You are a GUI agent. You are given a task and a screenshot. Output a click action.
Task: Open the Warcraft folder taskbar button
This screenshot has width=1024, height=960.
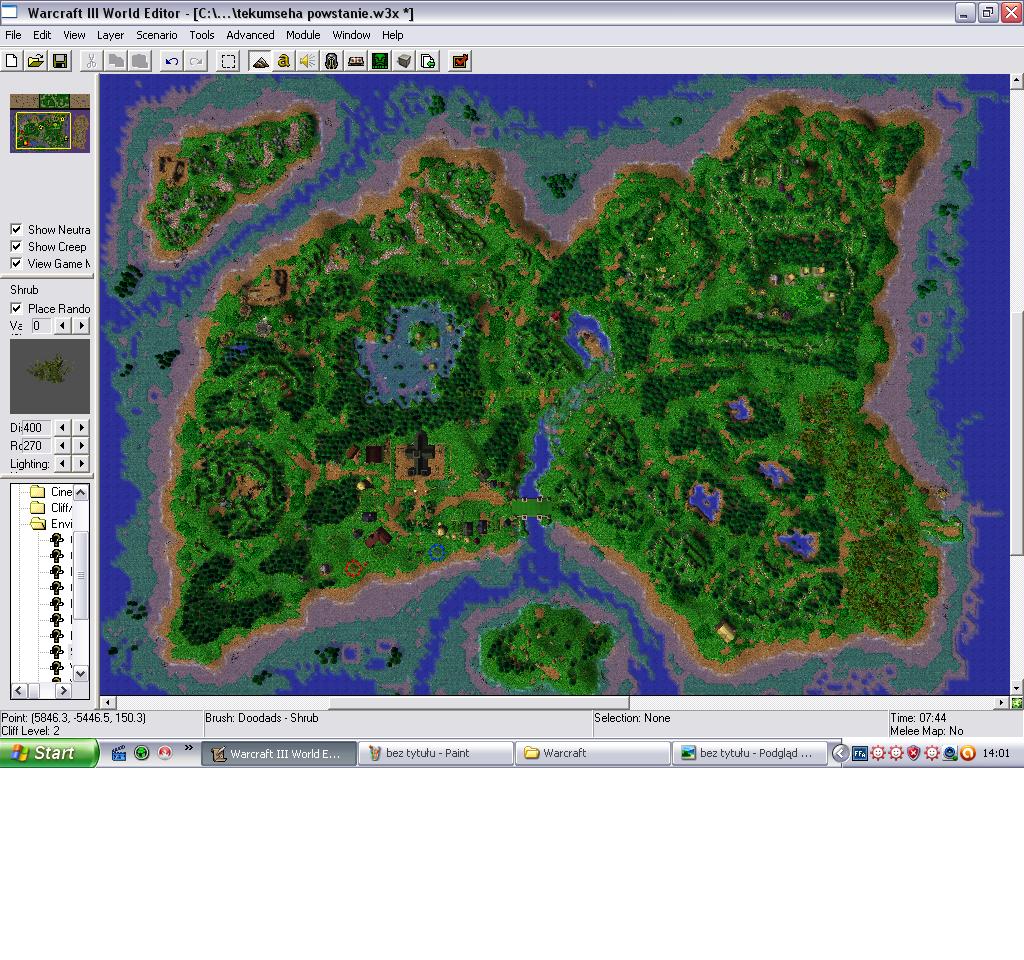[593, 753]
